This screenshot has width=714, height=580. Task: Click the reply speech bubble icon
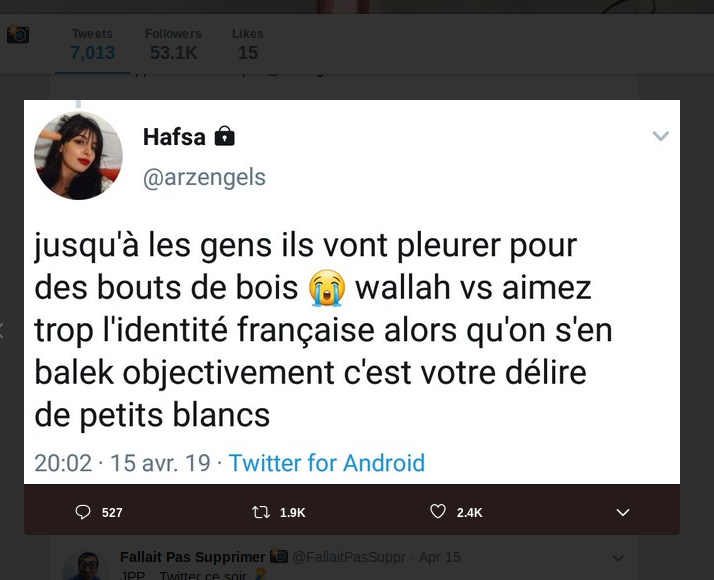click(x=82, y=512)
